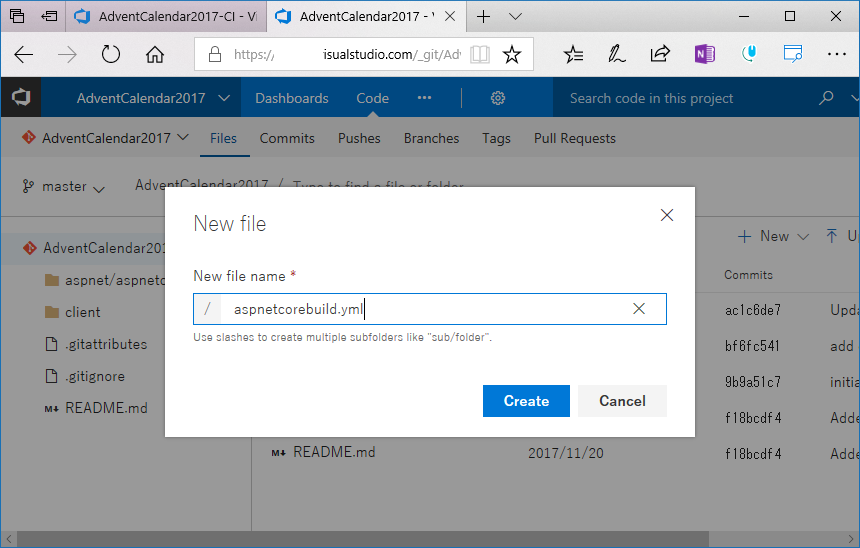Open client folder in tree
860x548 pixels.
(72, 312)
